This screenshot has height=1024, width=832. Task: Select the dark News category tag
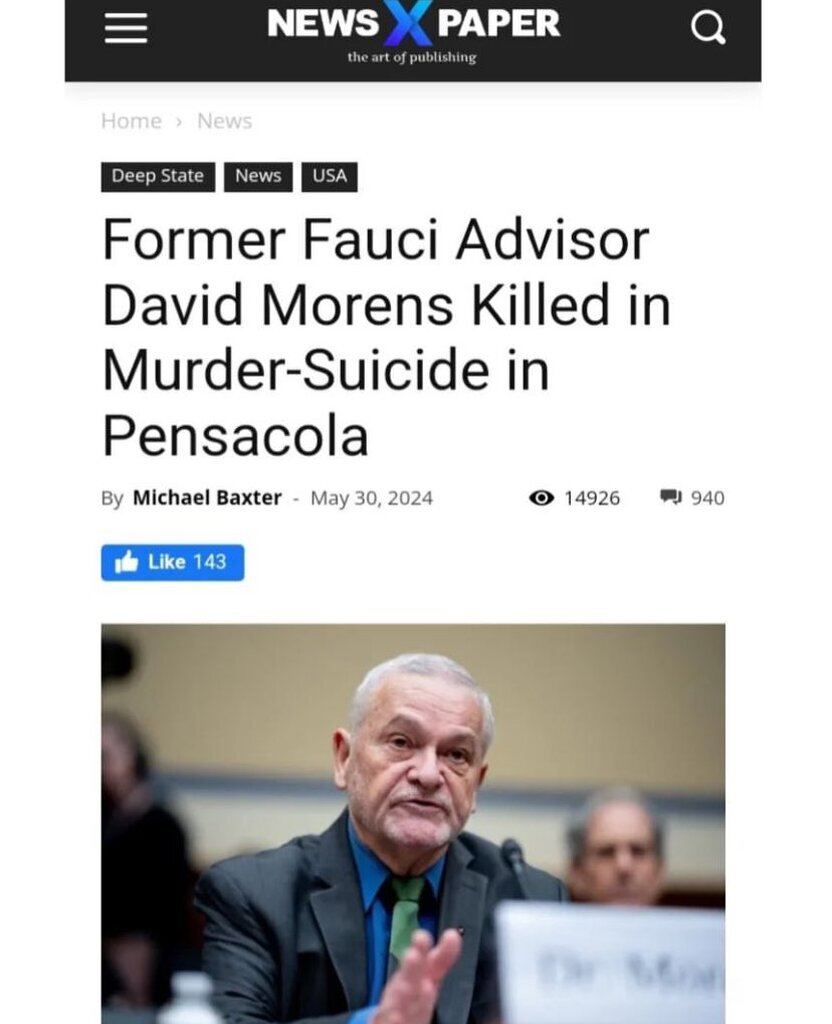[258, 176]
